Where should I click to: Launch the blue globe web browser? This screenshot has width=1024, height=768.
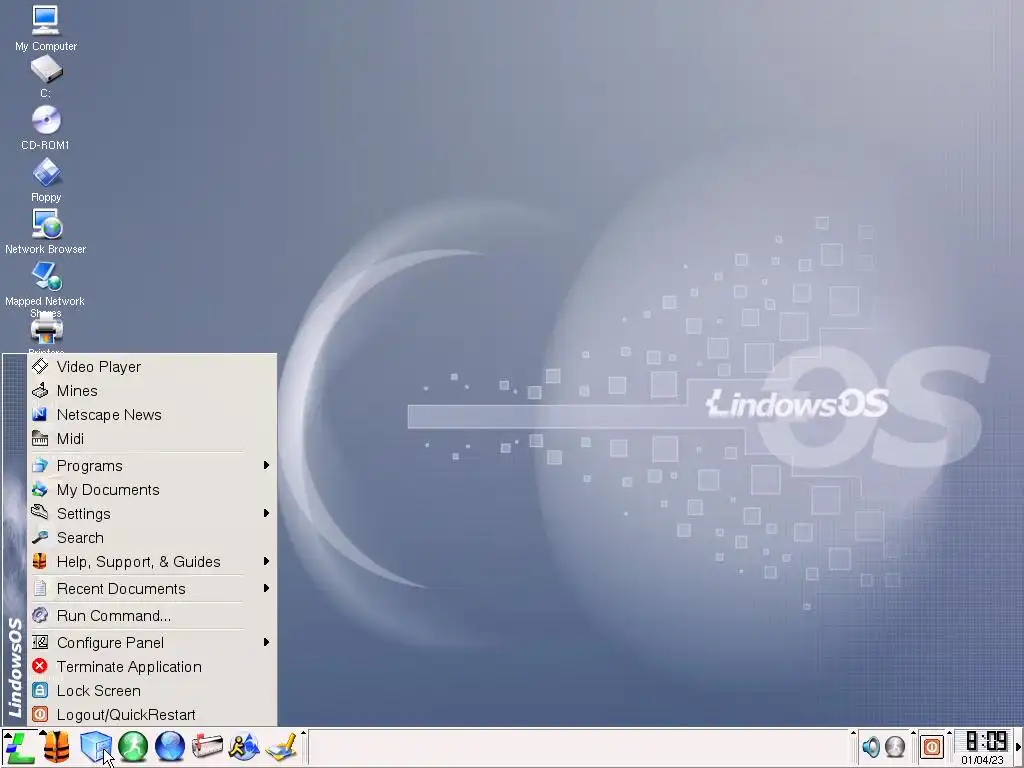170,747
